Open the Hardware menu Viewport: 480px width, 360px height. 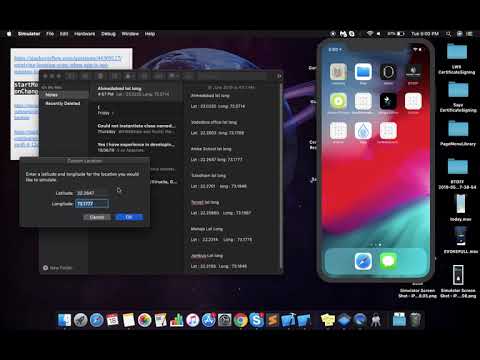tap(84, 34)
